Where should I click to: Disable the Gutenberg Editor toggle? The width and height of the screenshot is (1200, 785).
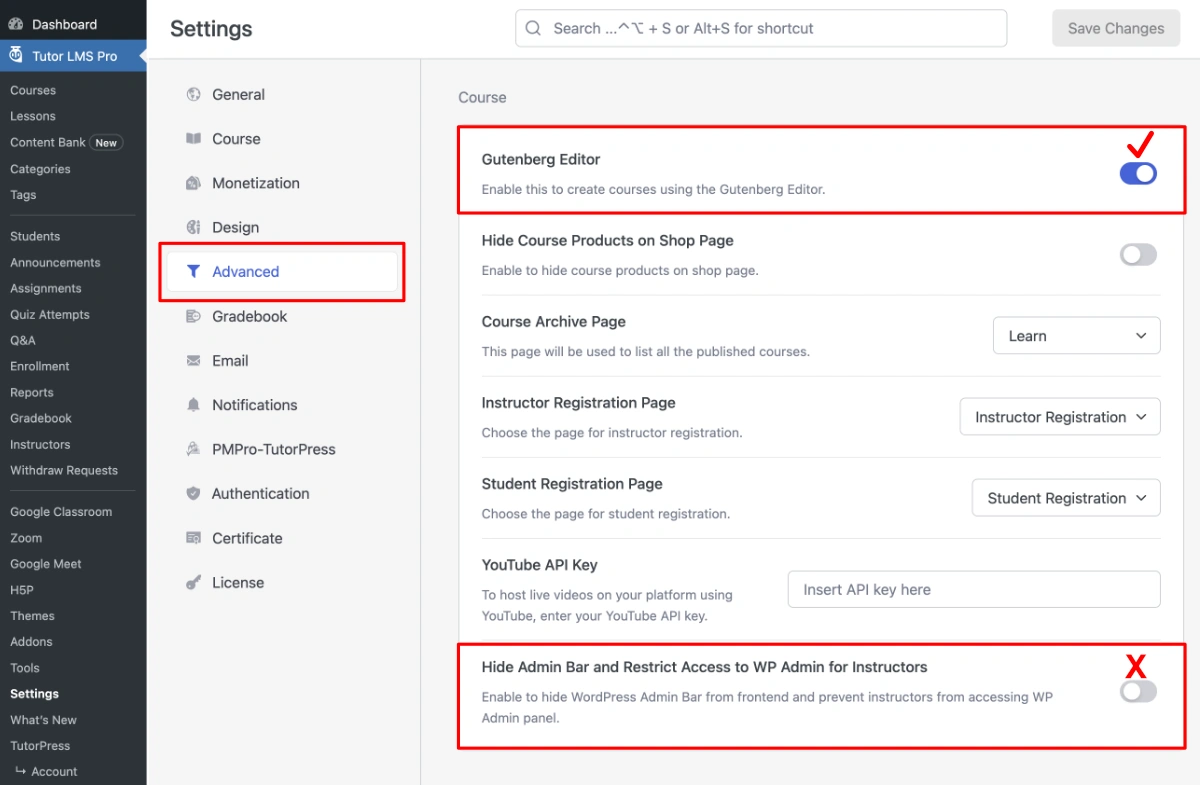tap(1137, 173)
